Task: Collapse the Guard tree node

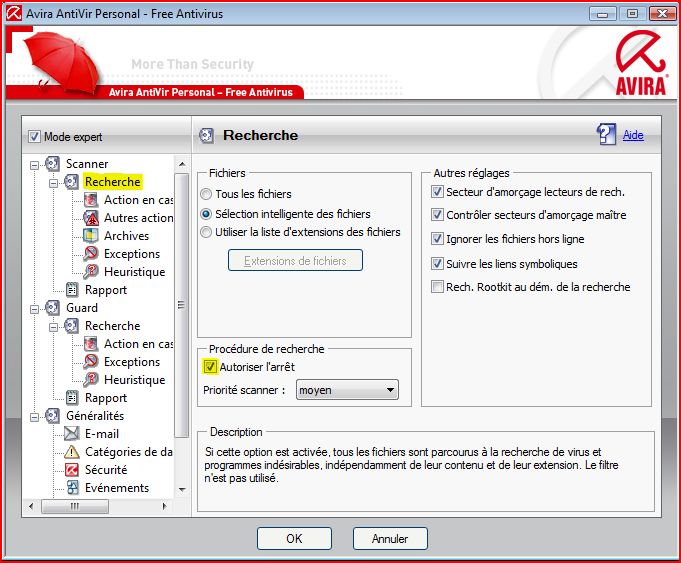Action: [34, 309]
